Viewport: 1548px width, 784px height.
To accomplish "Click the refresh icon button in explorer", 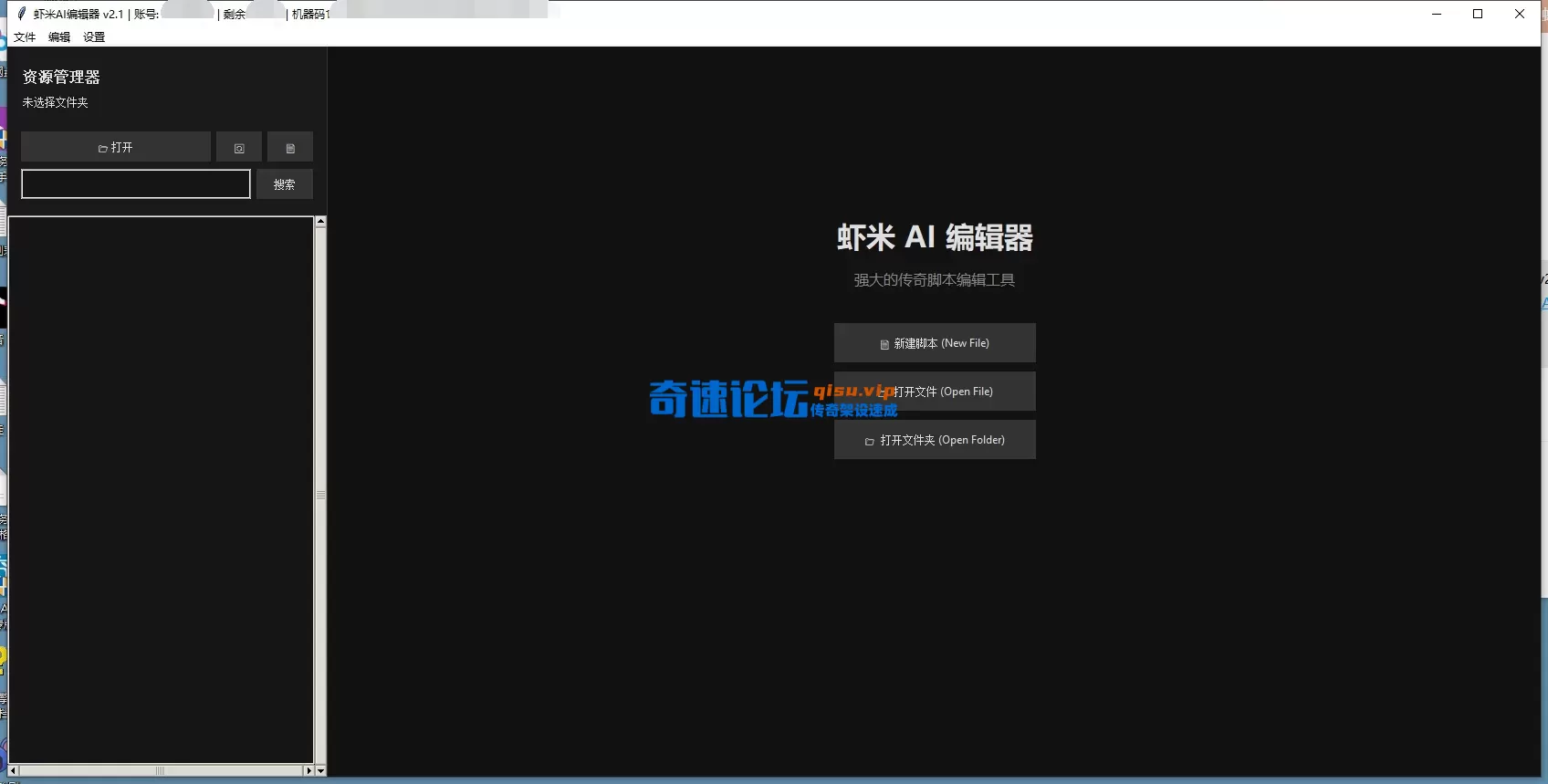I will pos(239,147).
